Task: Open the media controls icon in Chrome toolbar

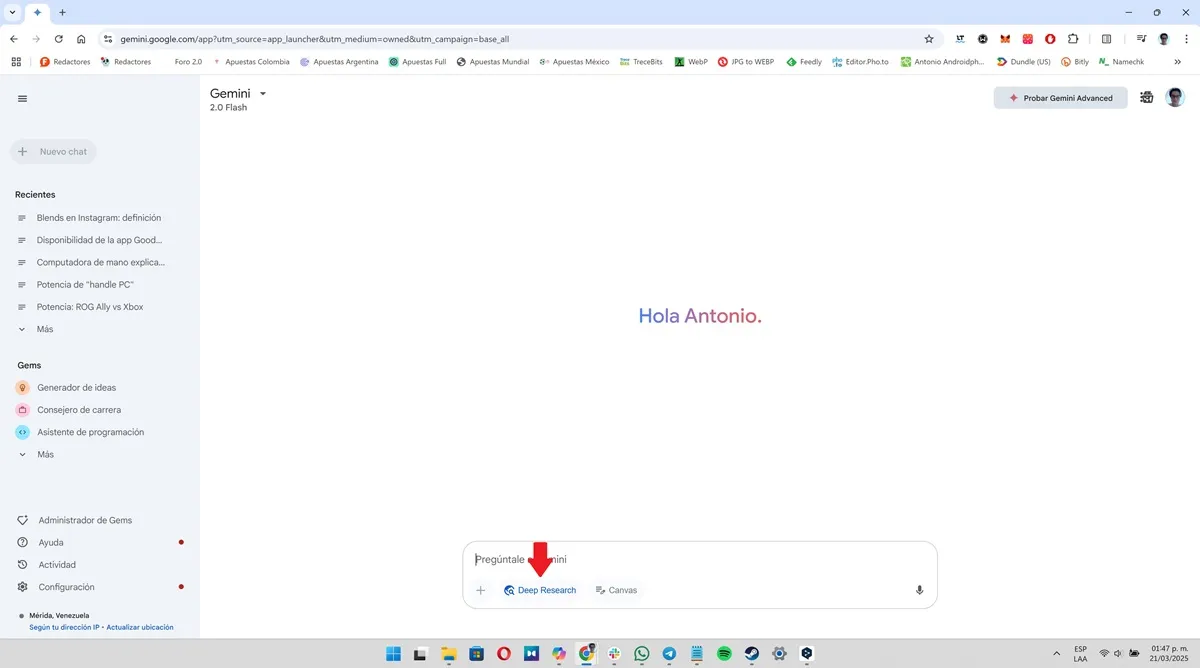Action: (1141, 39)
